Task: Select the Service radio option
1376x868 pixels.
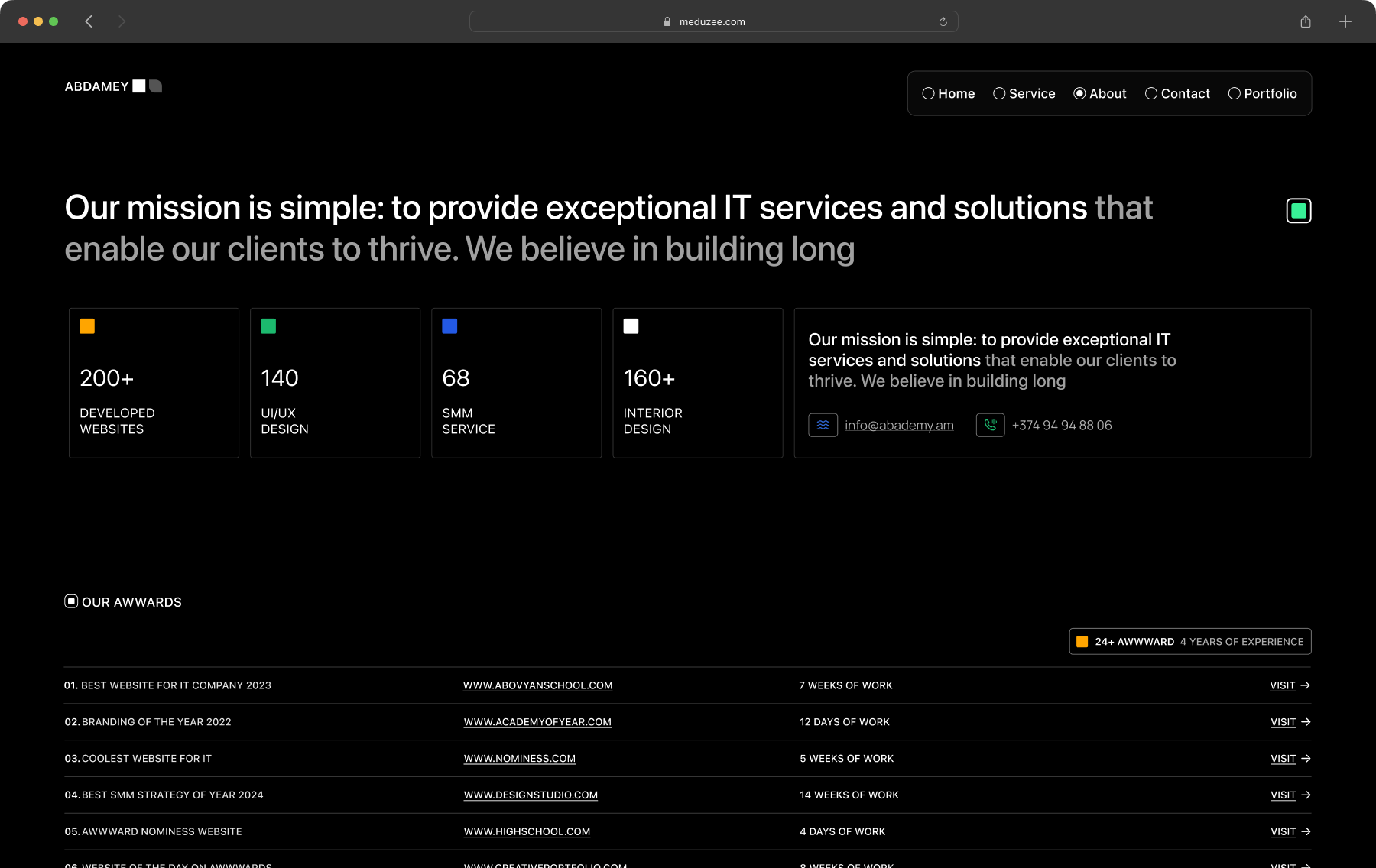Action: pos(1024,93)
